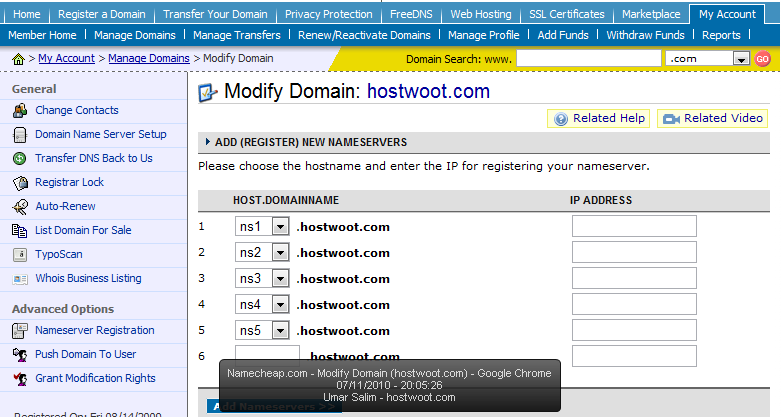
Task: Go to Manage Transfers submenu
Action: pyautogui.click(x=237, y=35)
